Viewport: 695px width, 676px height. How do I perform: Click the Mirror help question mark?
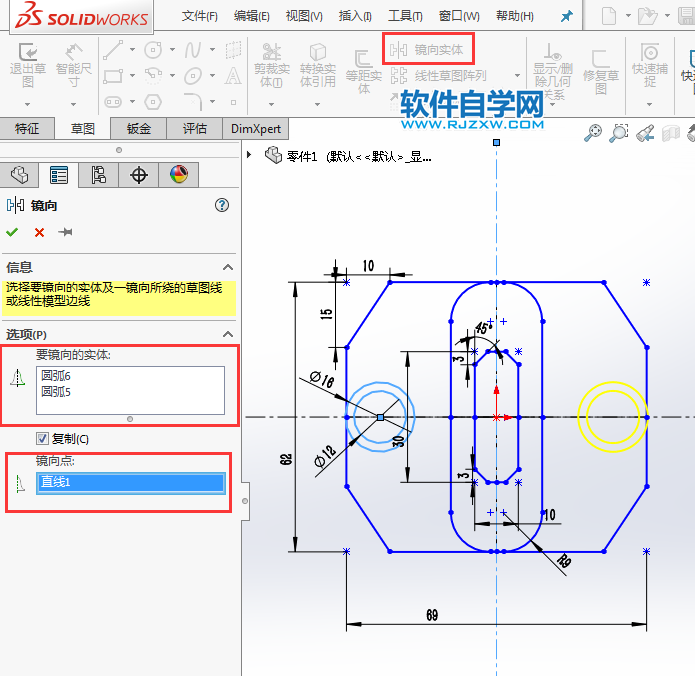[x=222, y=205]
